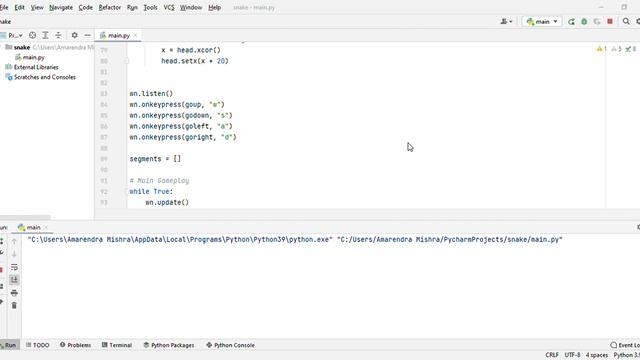
Task: Select External Libraries tree node
Action: pos(32,67)
